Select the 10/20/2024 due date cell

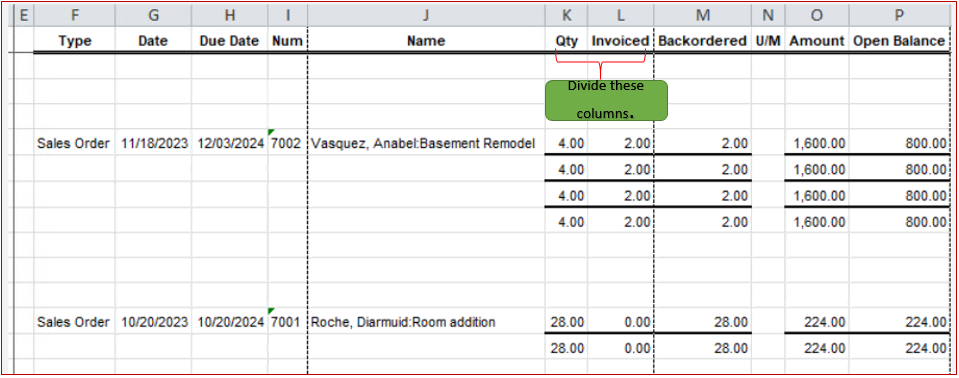point(229,321)
